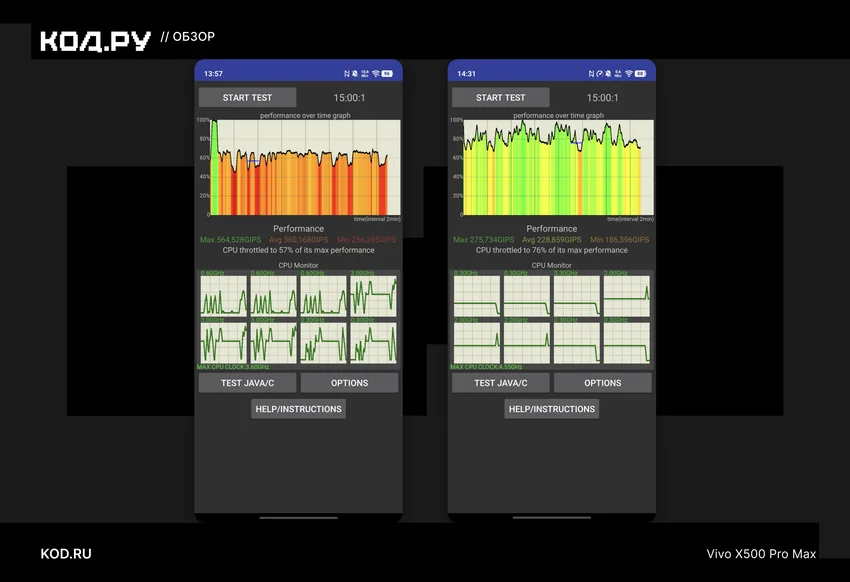The width and height of the screenshot is (850, 582).
Task: Click the "Max 275,734GIPS" value
Action: (484, 240)
